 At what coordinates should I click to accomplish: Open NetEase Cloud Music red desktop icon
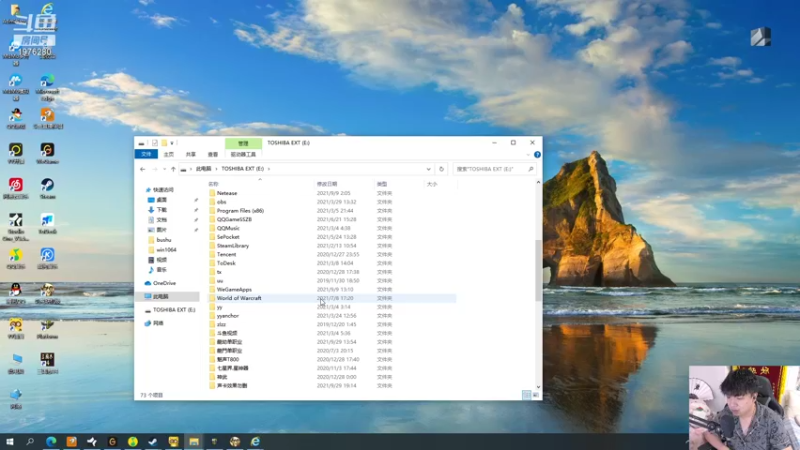point(16,188)
